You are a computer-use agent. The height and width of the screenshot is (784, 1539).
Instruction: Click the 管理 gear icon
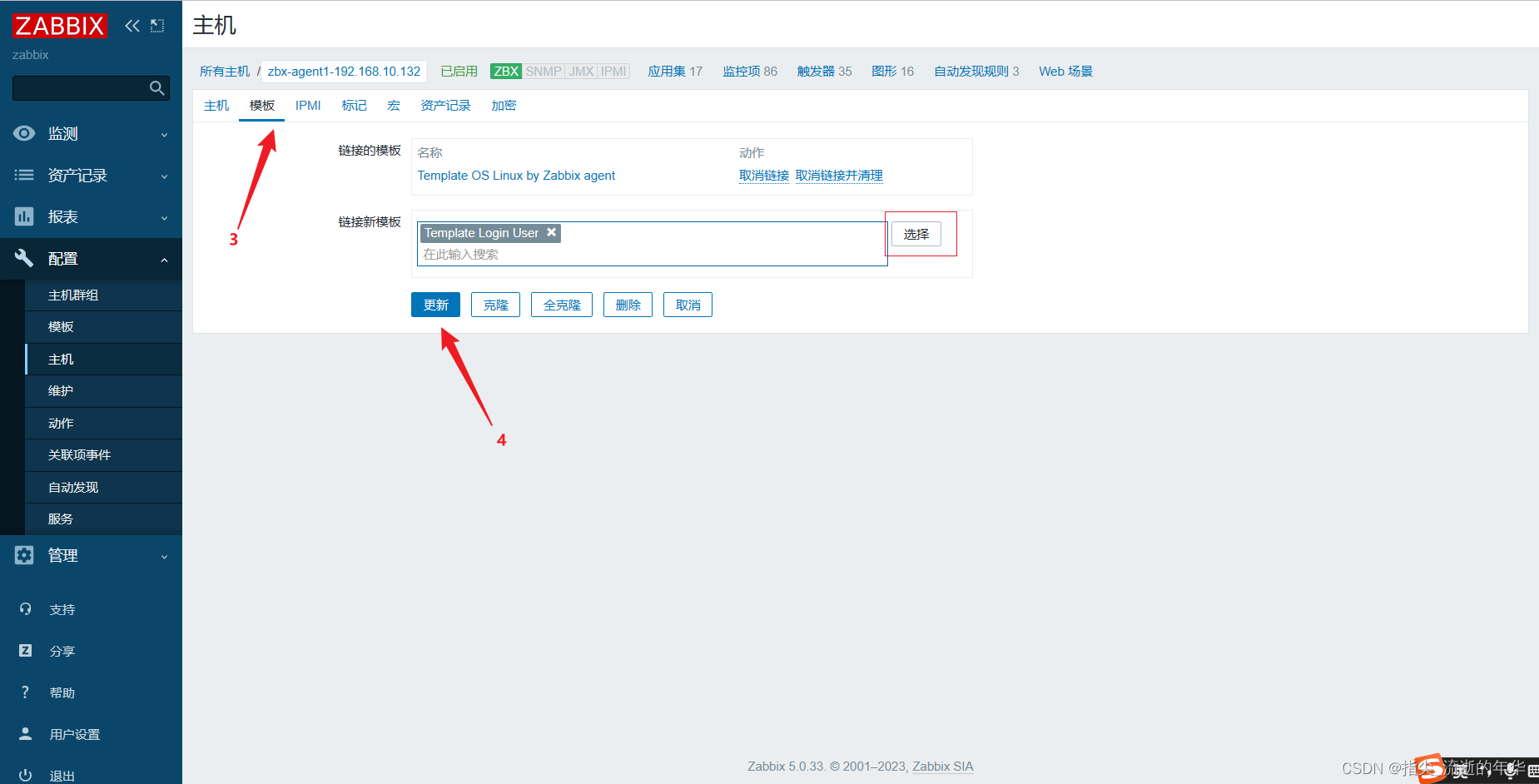24,555
